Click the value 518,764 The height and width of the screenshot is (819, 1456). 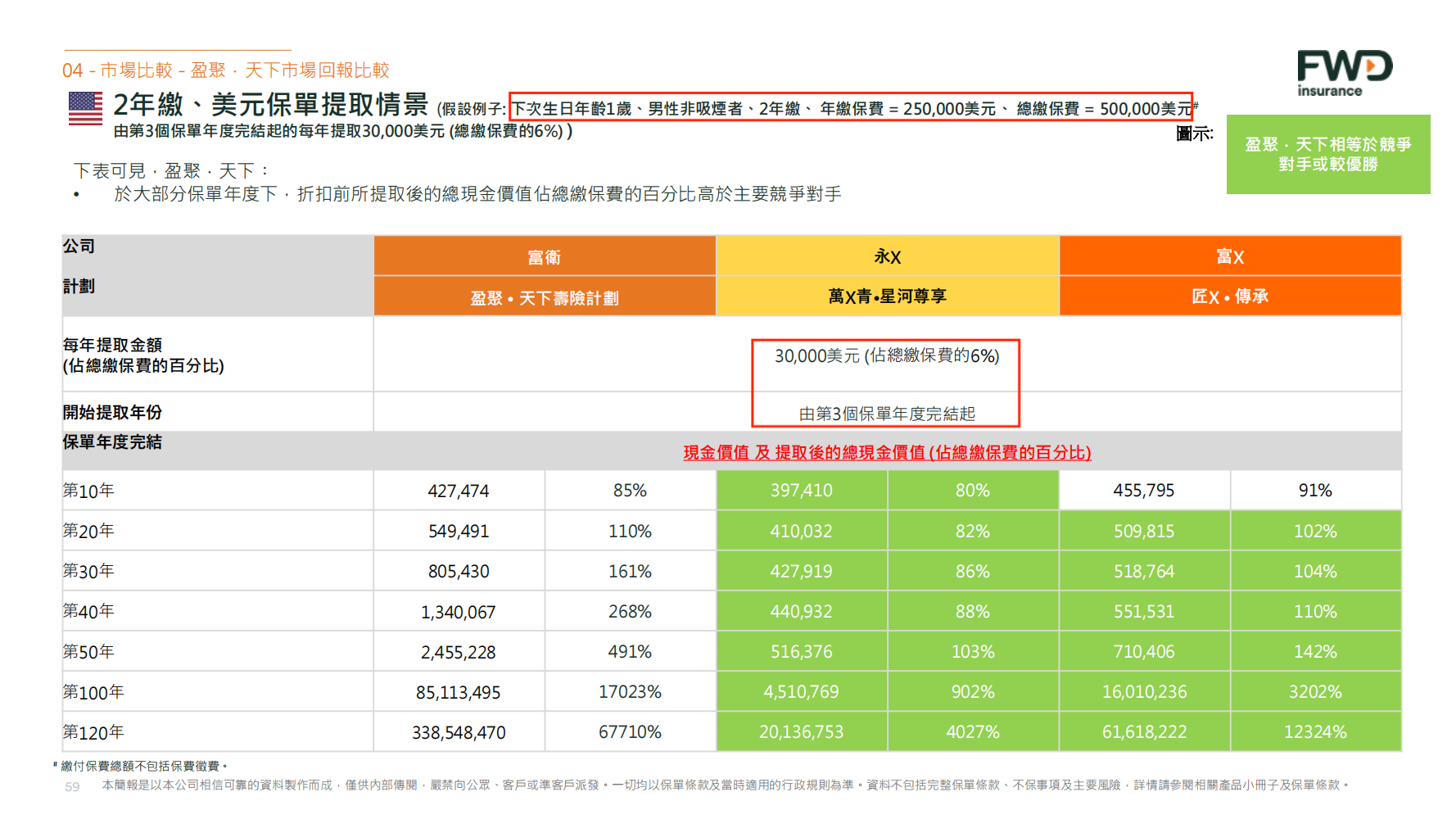click(x=1144, y=571)
